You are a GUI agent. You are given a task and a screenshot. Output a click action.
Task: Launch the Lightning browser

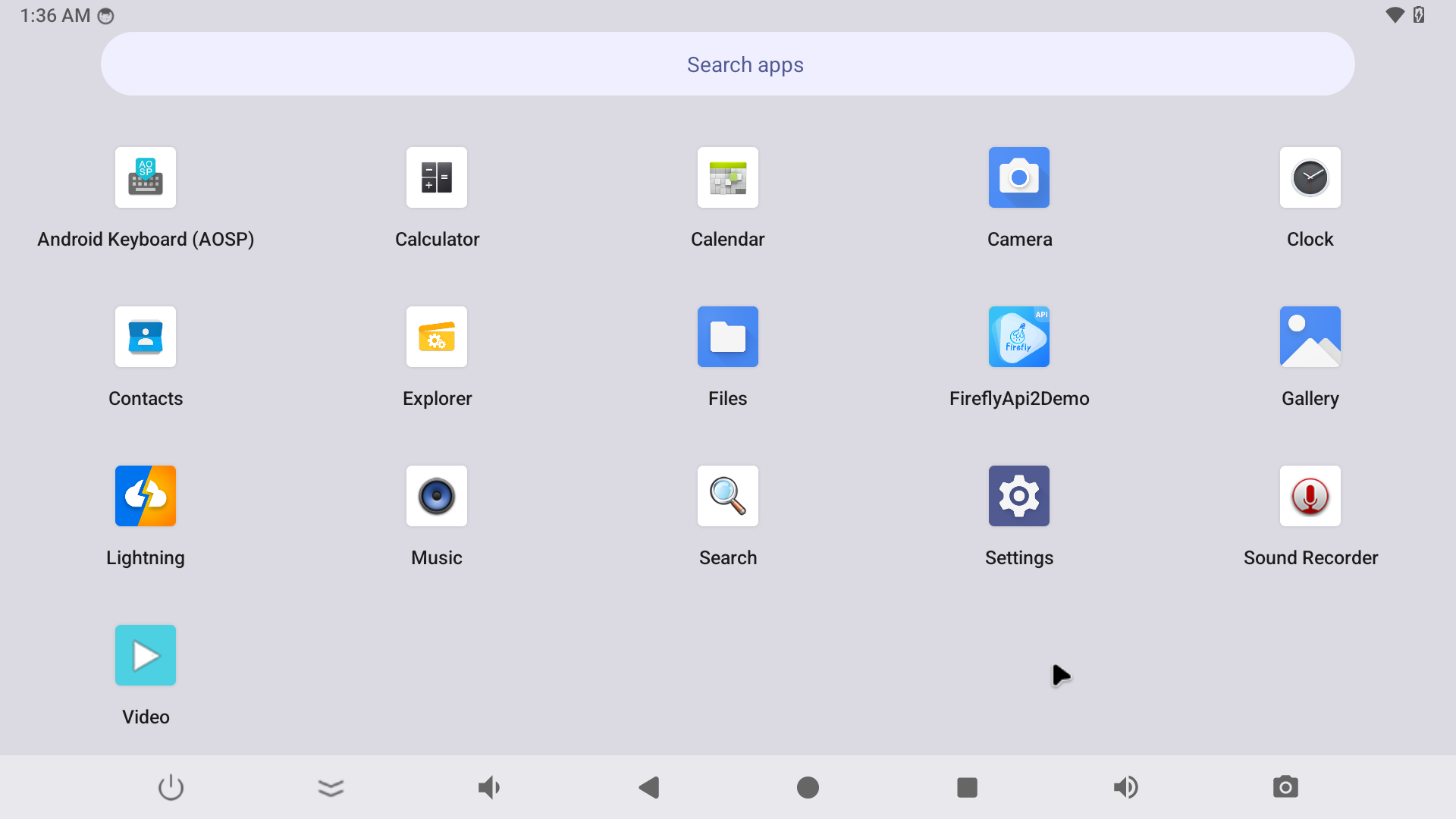click(x=146, y=496)
